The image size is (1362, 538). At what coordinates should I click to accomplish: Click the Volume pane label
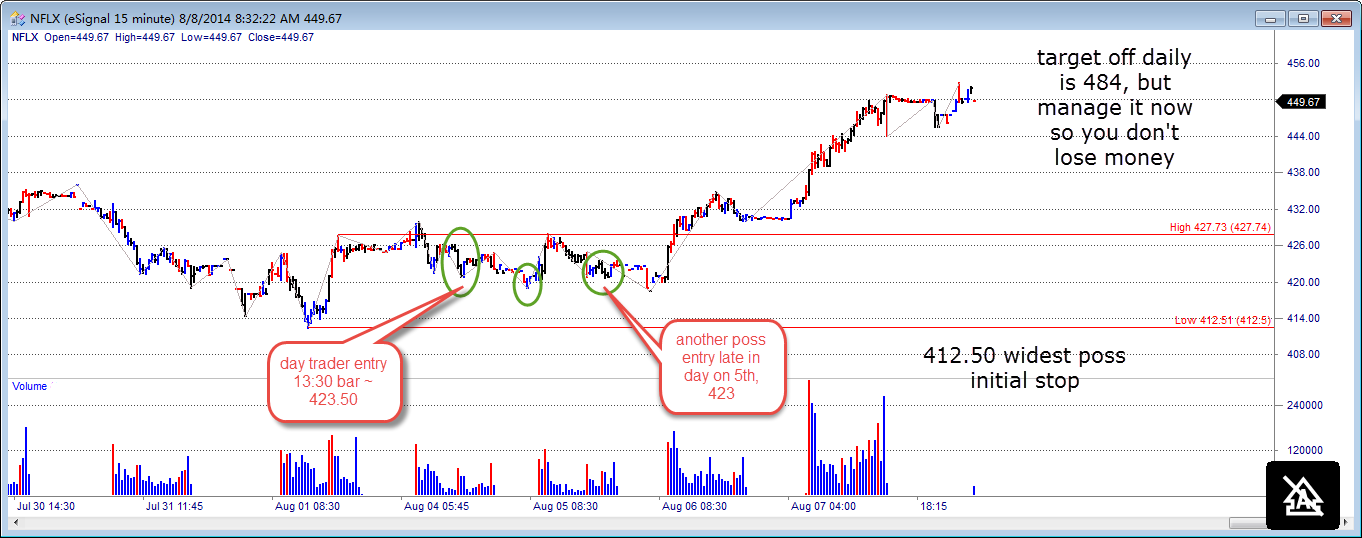pos(29,386)
